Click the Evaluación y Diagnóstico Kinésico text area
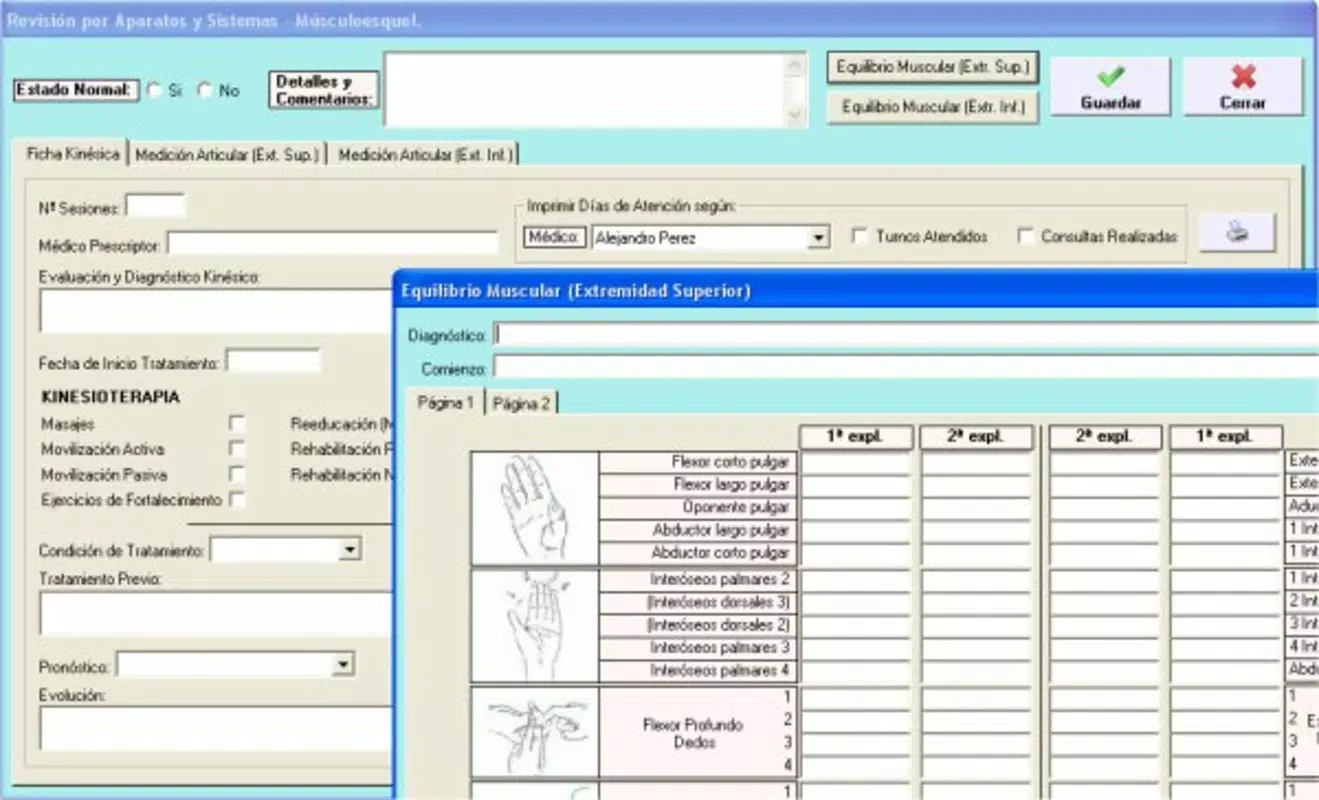This screenshot has width=1319, height=800. [x=216, y=311]
